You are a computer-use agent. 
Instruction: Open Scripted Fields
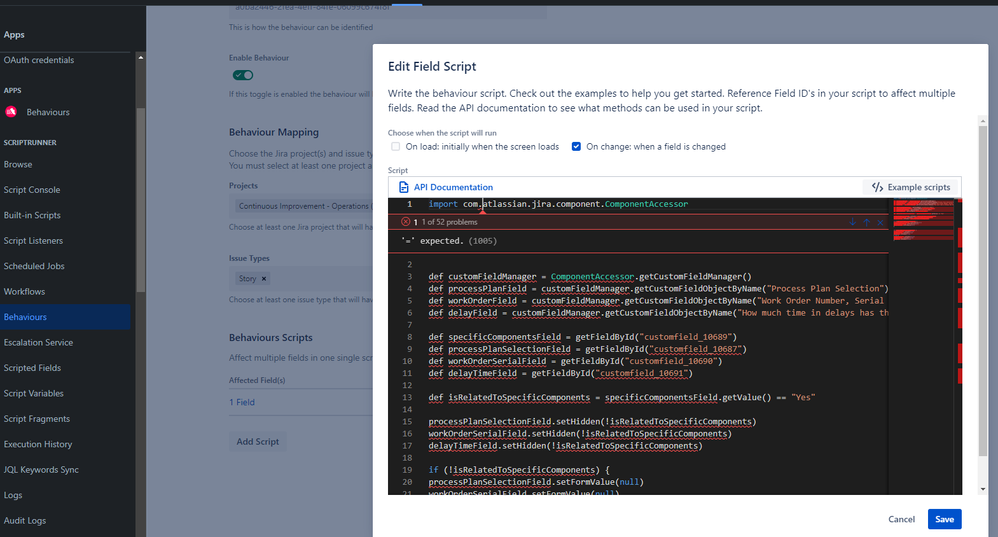pyautogui.click(x=32, y=368)
